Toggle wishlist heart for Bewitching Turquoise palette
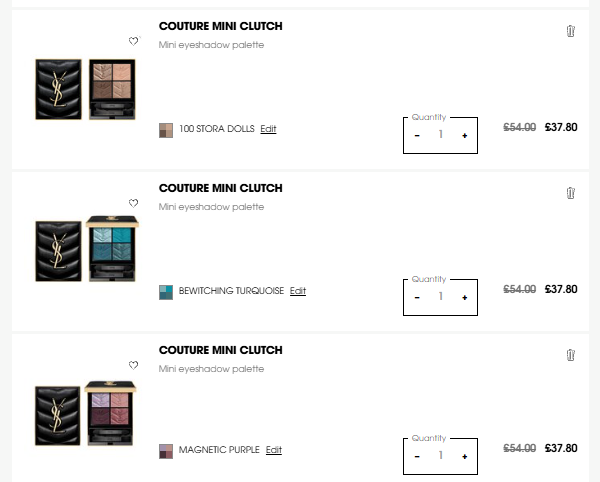 pos(134,203)
